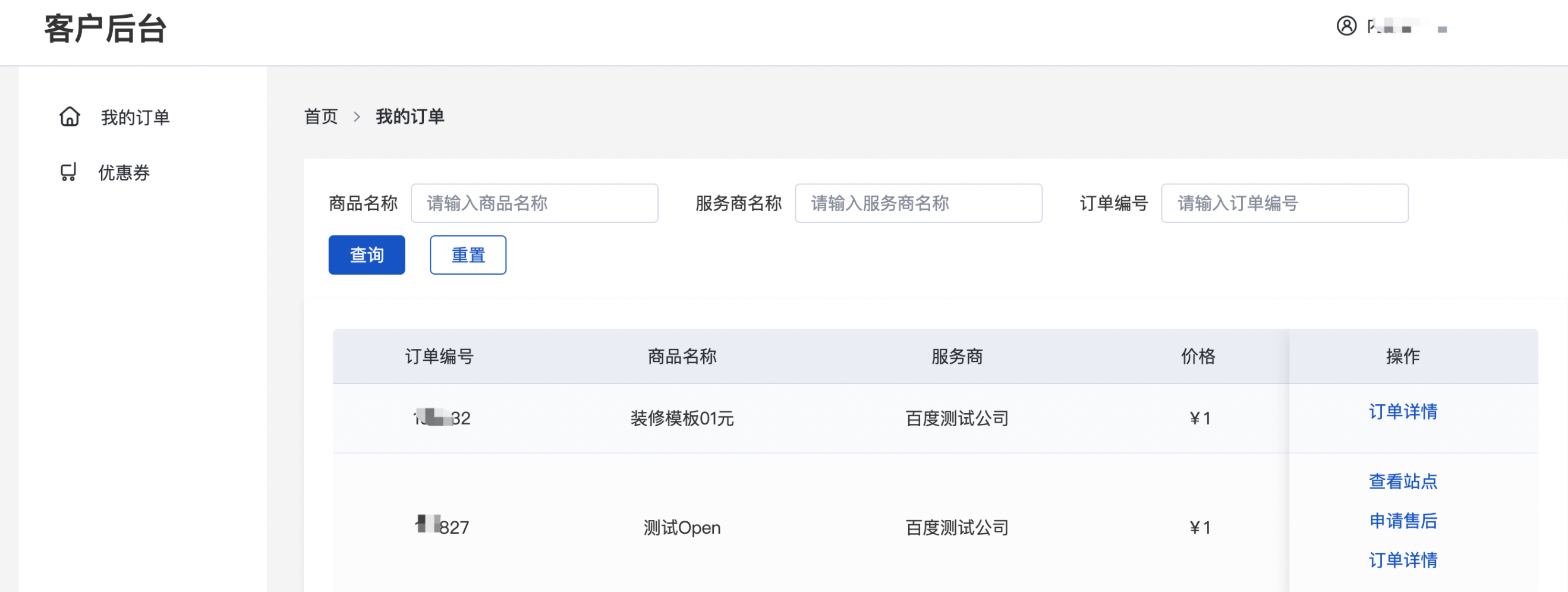Open 优惠券 in the sidebar

click(124, 173)
